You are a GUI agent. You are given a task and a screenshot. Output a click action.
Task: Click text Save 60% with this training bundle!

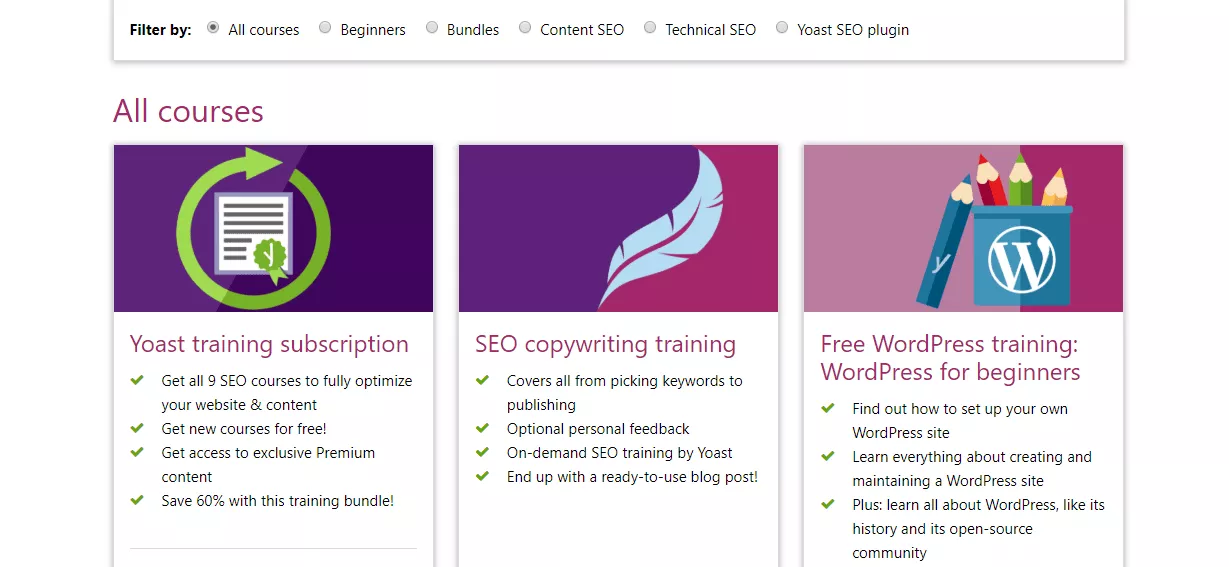point(278,501)
